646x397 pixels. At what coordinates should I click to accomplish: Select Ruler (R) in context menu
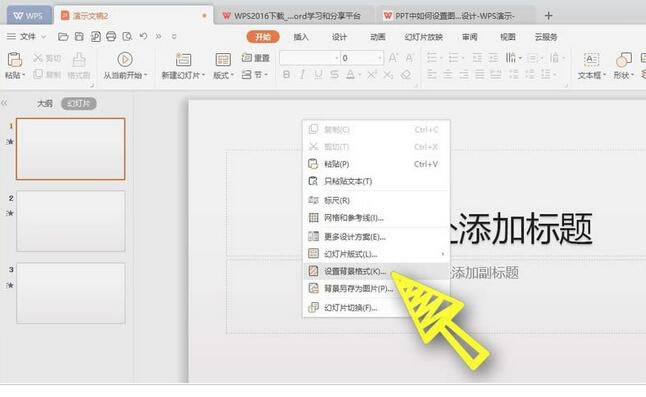click(x=376, y=200)
